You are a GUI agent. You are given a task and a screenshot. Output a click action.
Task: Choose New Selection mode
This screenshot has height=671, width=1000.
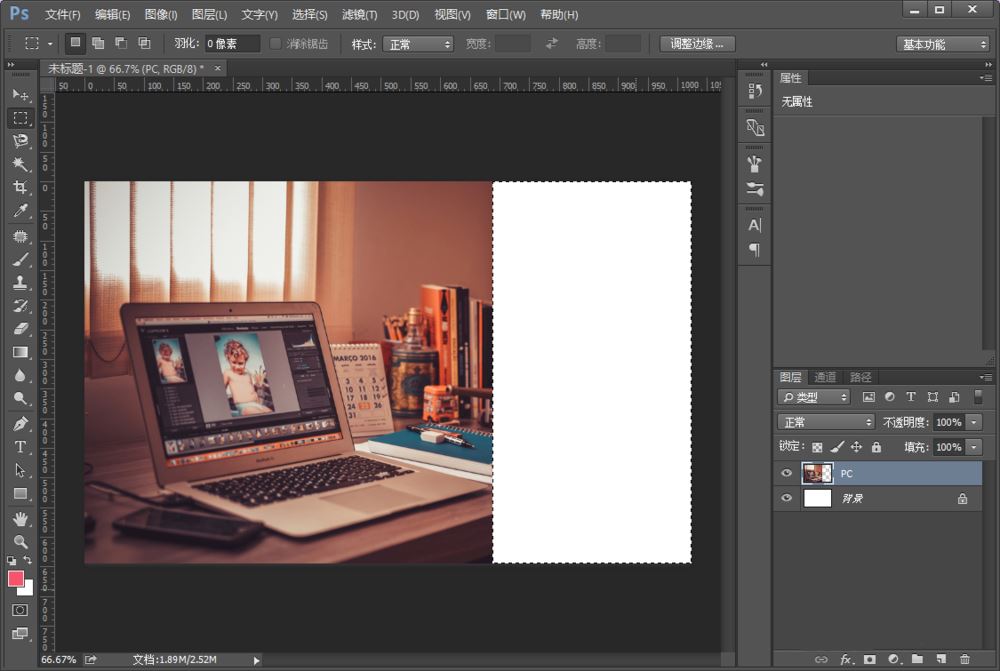click(75, 43)
